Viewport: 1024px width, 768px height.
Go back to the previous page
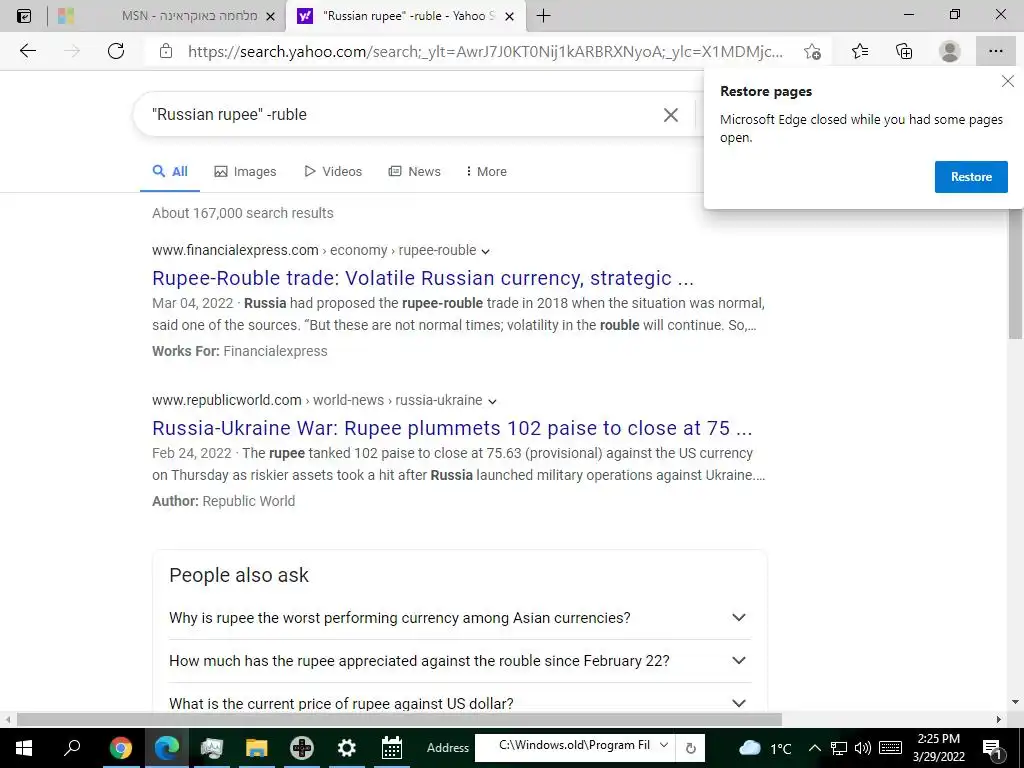pos(27,51)
